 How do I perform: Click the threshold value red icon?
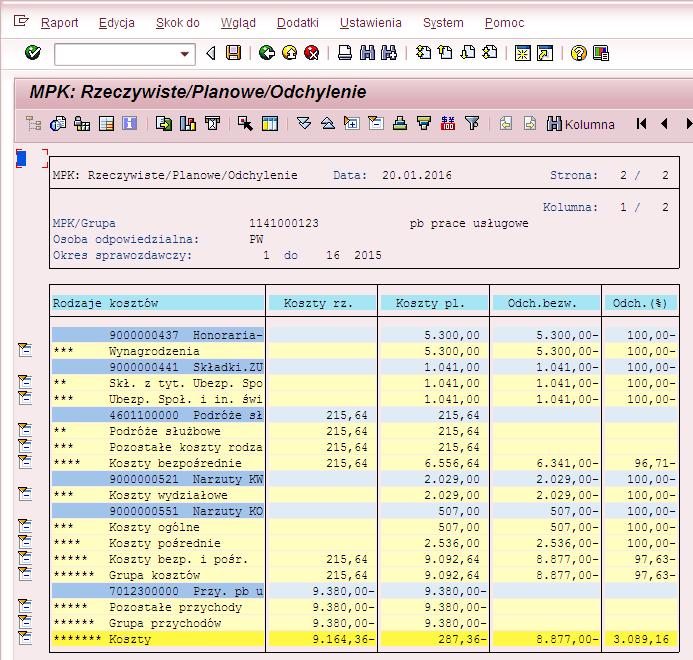click(448, 124)
